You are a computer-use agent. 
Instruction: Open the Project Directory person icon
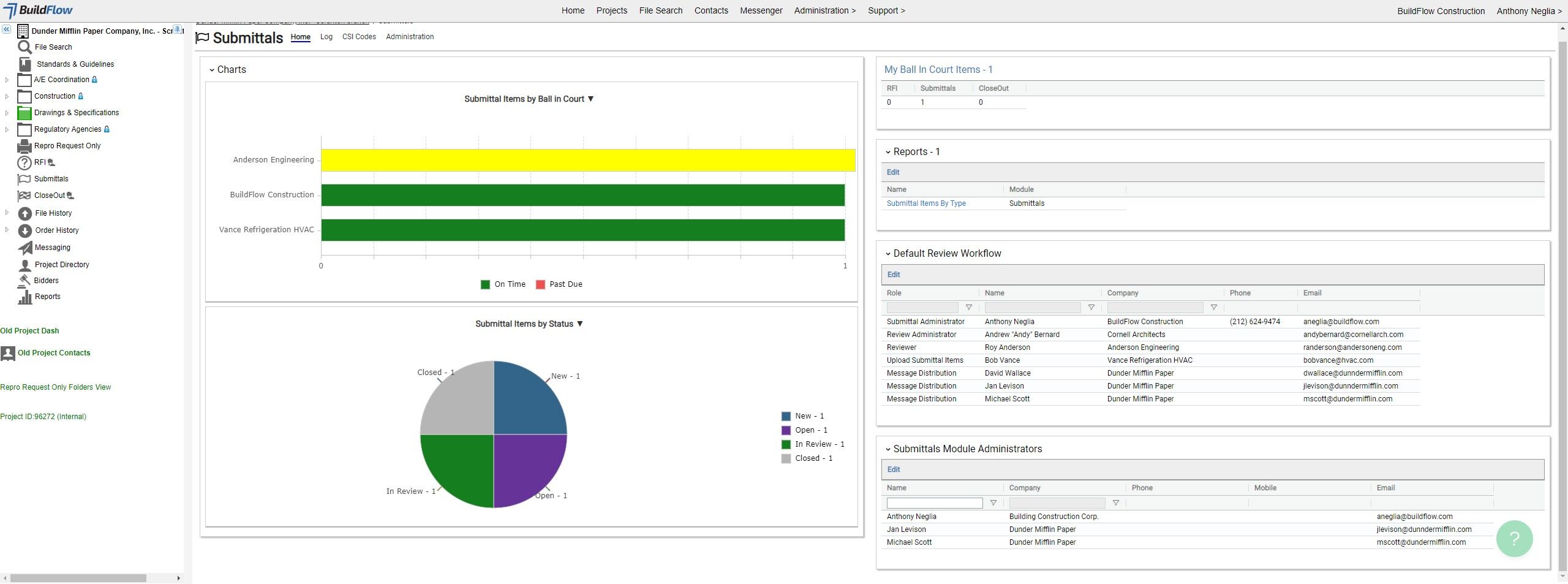(x=24, y=265)
